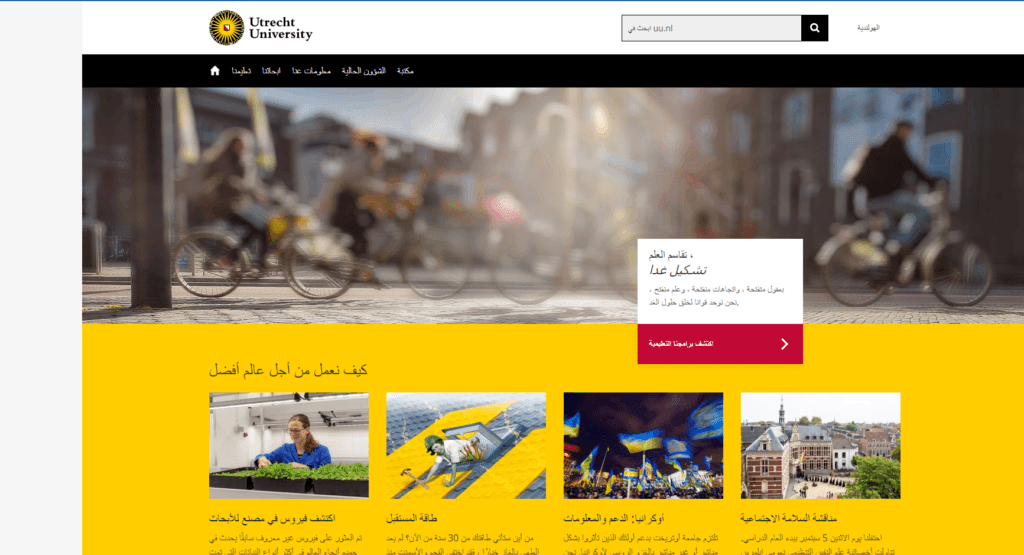
Task: Click the Utrecht University sun logo
Action: 226,27
